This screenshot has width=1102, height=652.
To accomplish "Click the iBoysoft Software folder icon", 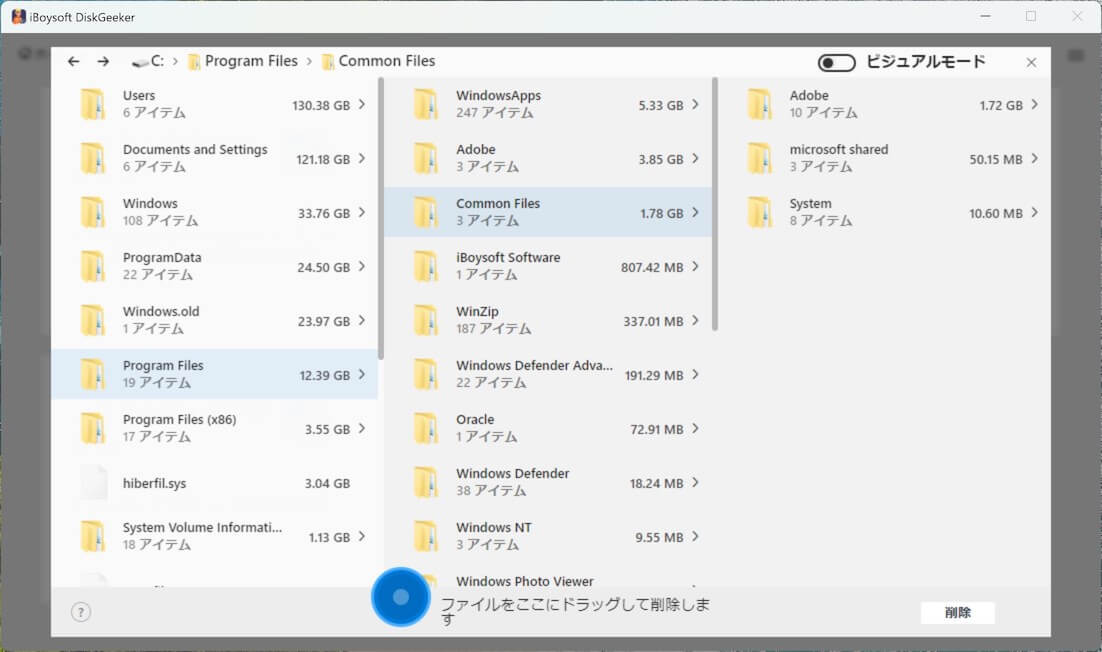I will pos(427,266).
